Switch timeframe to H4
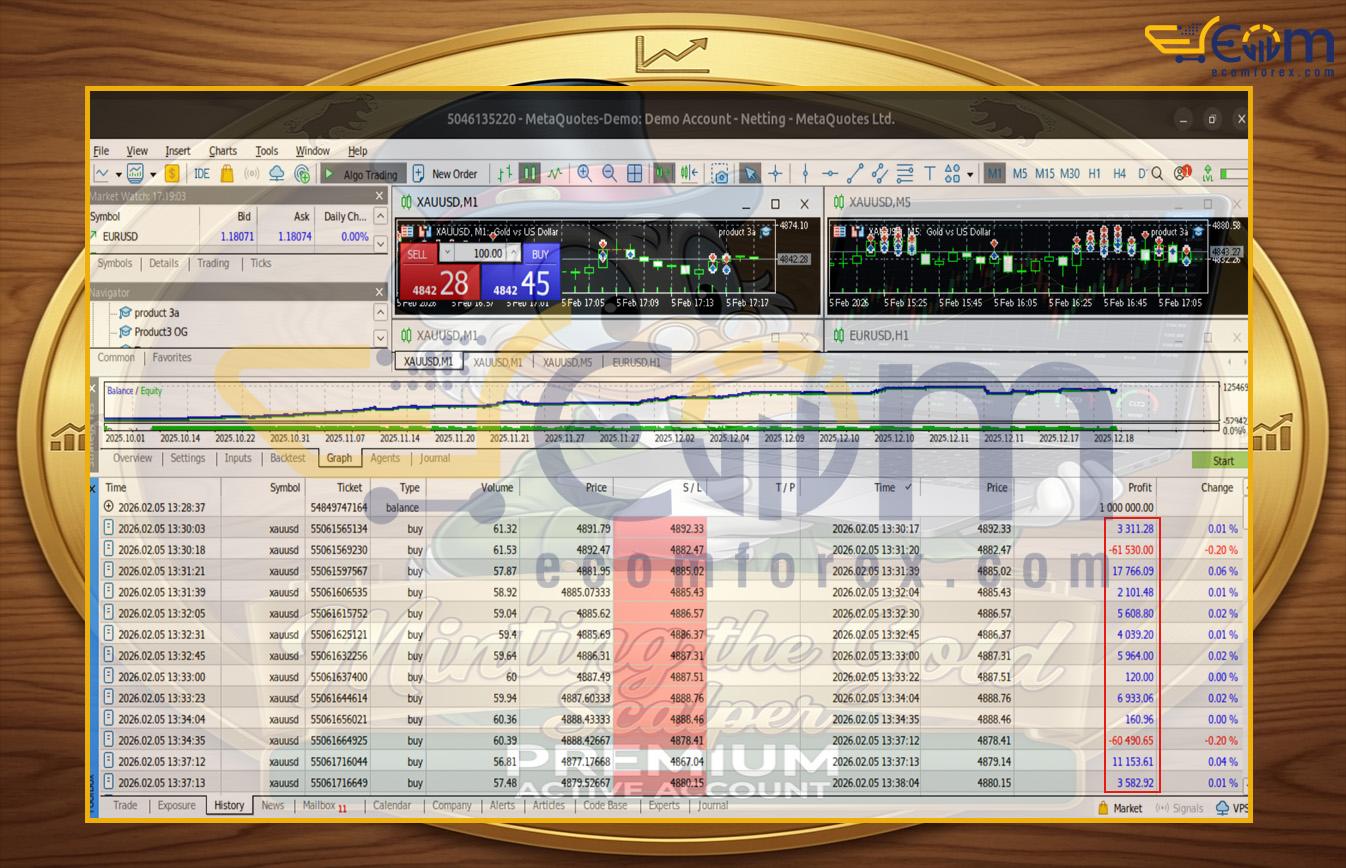This screenshot has height=868, width=1346. (1119, 173)
